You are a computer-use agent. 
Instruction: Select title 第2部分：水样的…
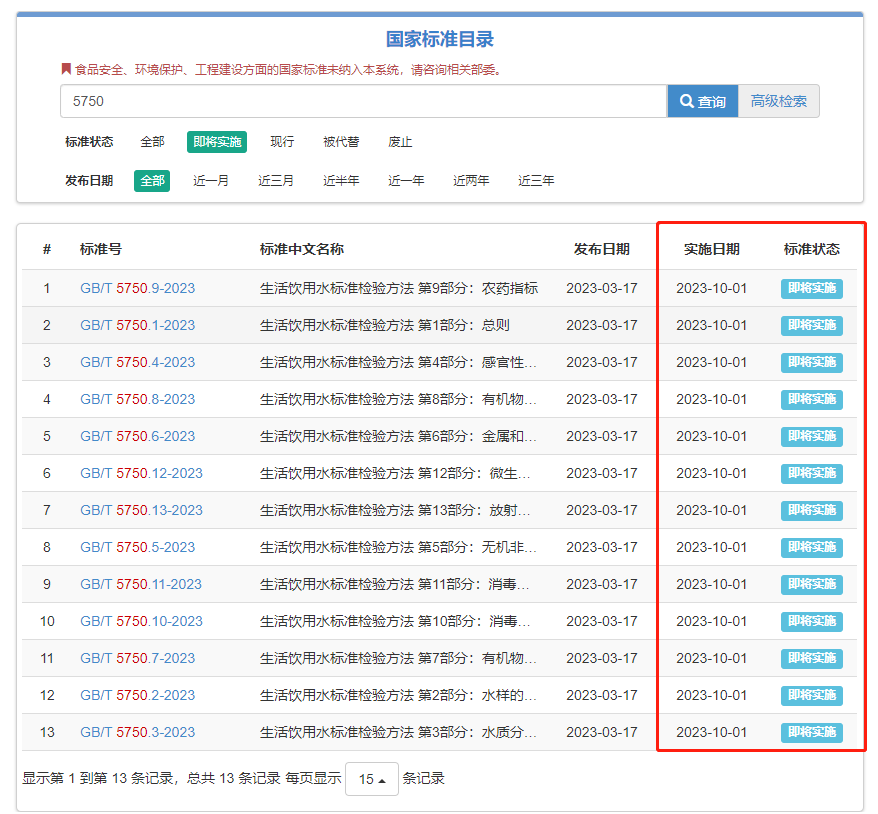pyautogui.click(x=478, y=695)
